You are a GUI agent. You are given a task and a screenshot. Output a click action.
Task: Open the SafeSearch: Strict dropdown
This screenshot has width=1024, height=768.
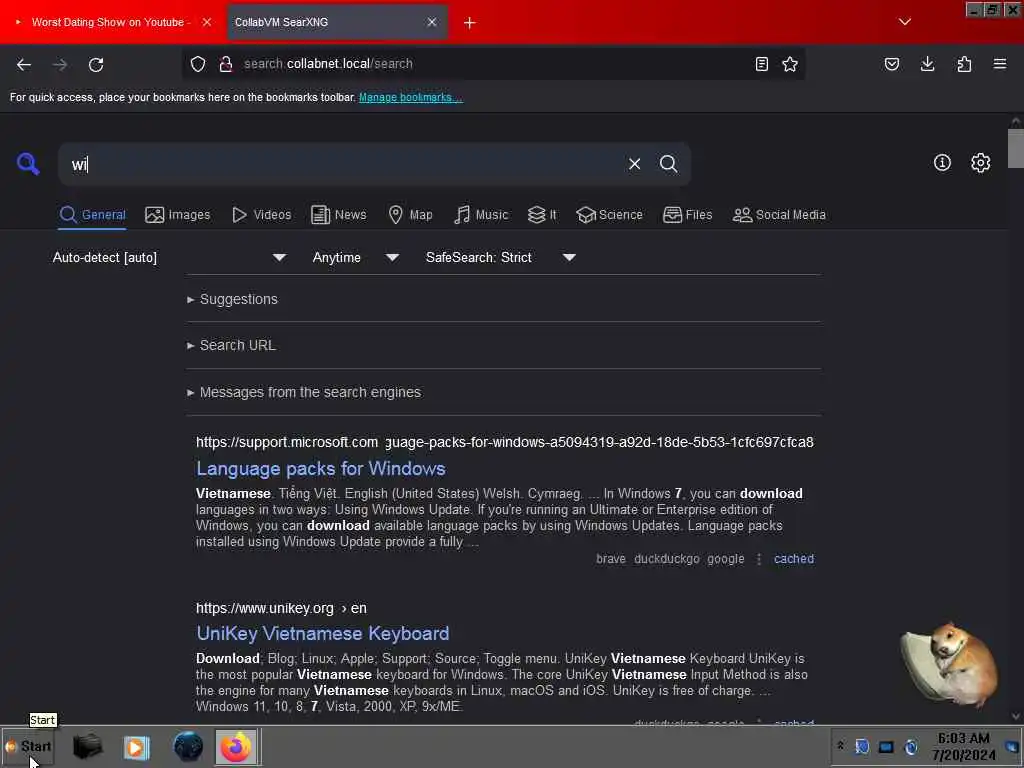500,258
